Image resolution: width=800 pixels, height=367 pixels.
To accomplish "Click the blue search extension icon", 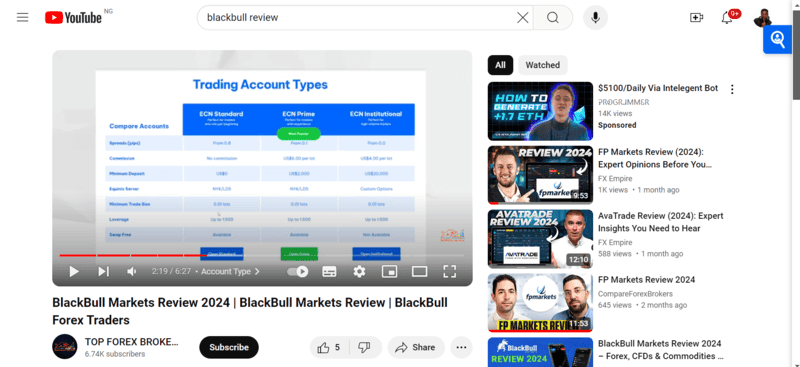I will click(x=778, y=39).
